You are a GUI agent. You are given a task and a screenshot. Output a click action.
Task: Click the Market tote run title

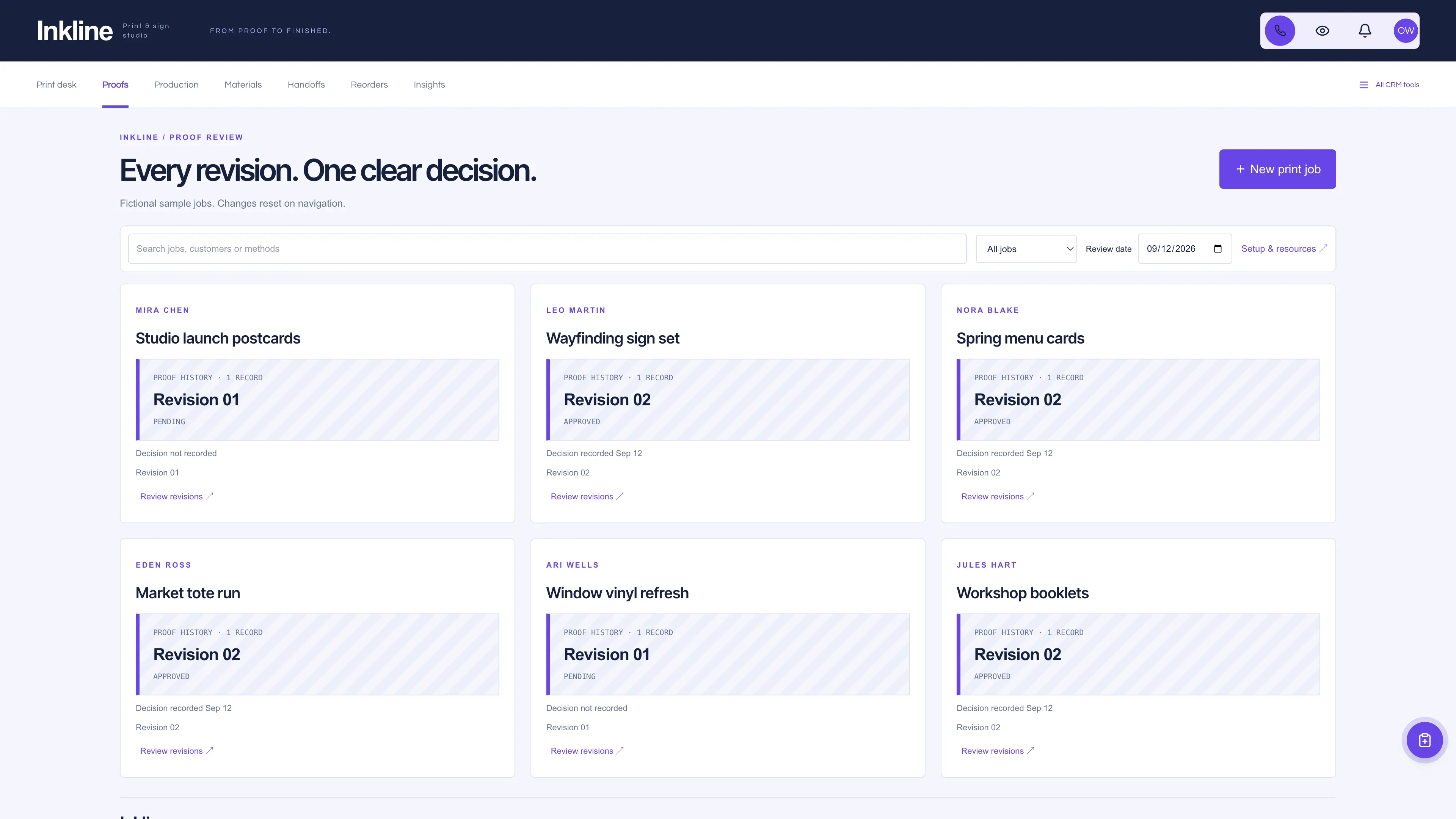click(x=188, y=593)
